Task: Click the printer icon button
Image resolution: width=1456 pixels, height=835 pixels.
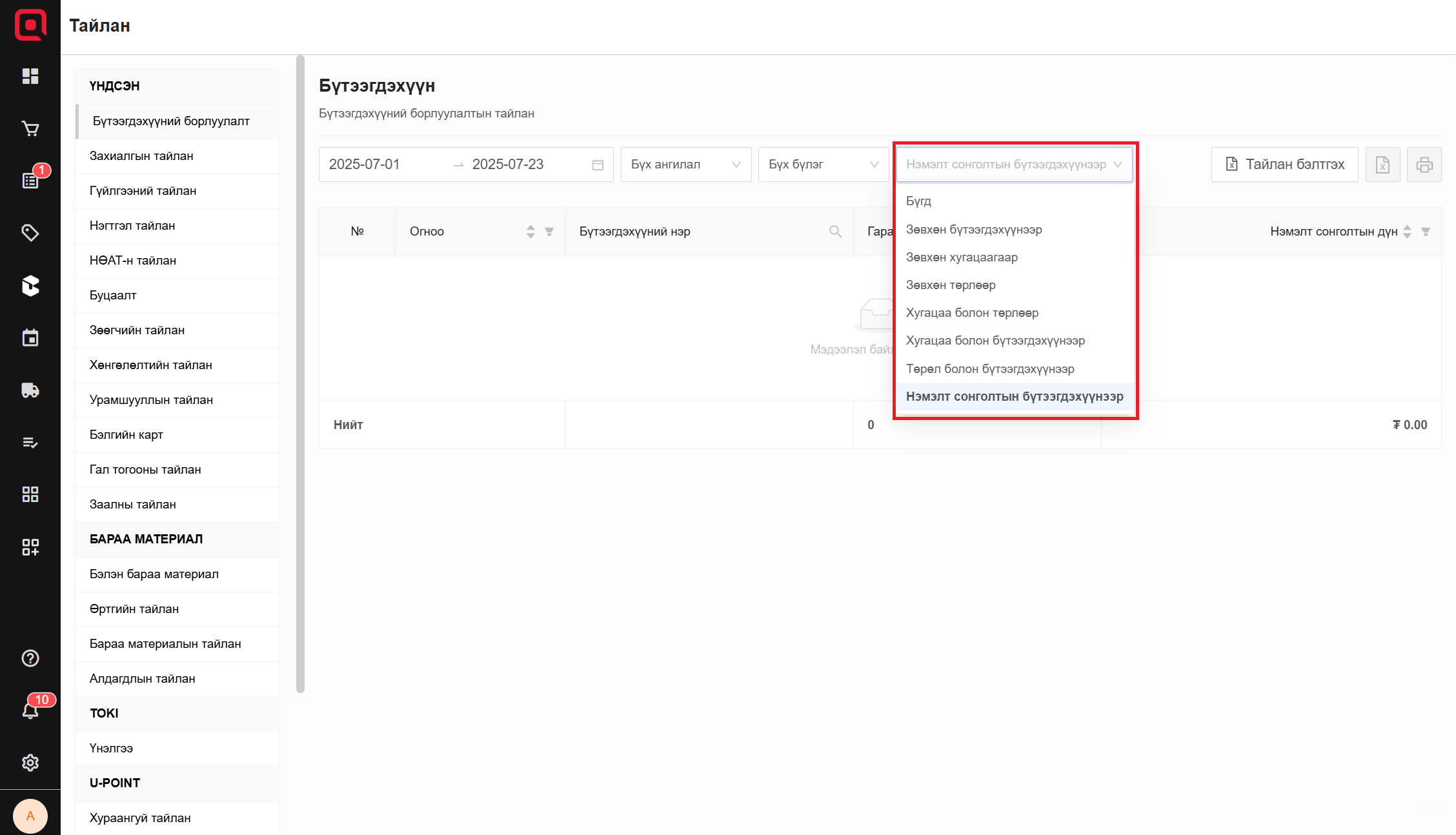Action: (x=1424, y=165)
